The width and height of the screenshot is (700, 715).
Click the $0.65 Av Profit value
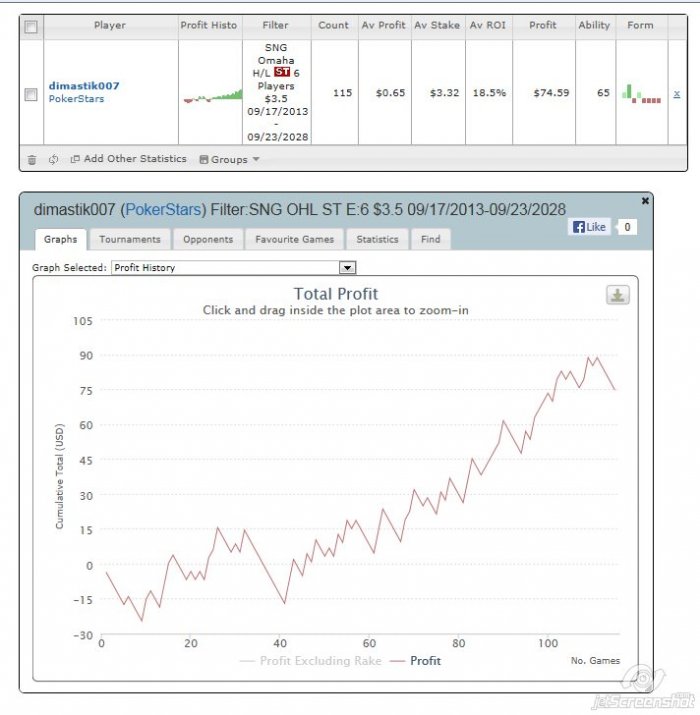[390, 93]
